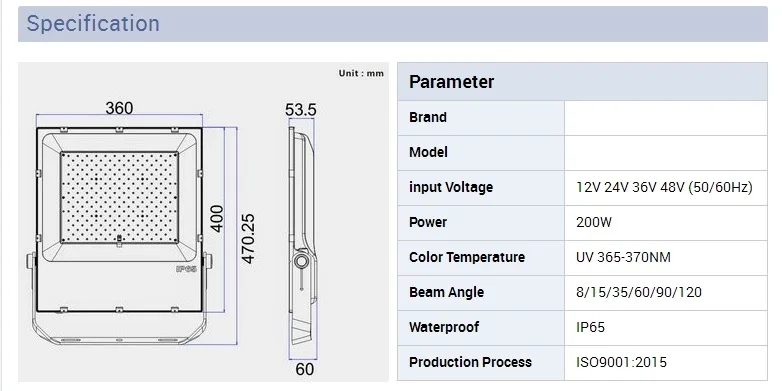
Task: Click the floodlight front-view LED panel drawing
Action: (x=119, y=197)
